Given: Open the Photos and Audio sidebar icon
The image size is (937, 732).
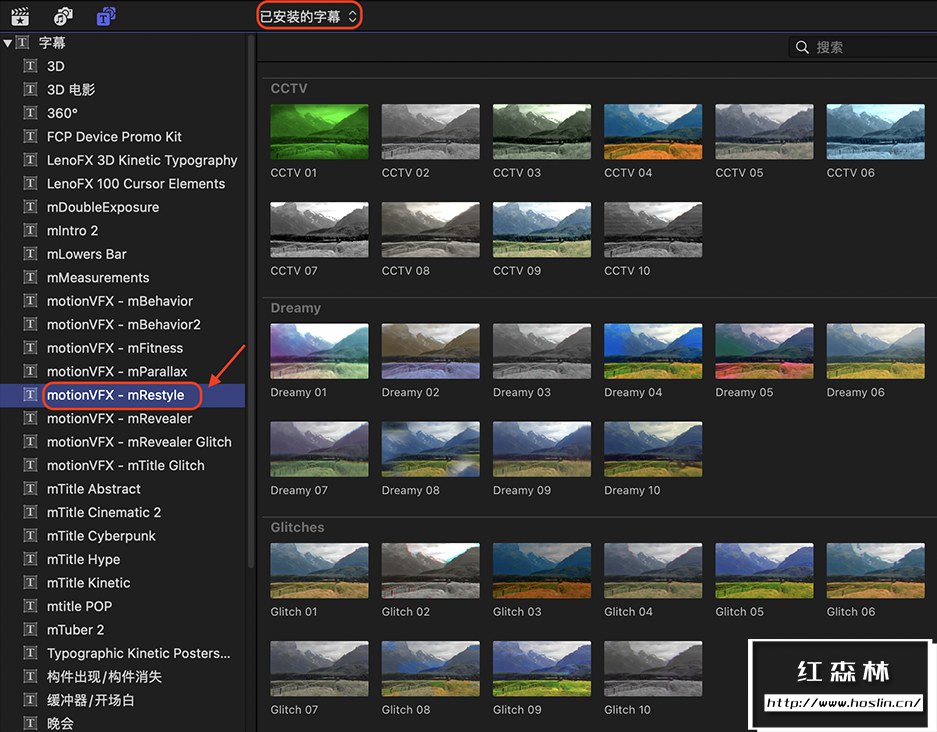Looking at the screenshot, I should pyautogui.click(x=63, y=16).
